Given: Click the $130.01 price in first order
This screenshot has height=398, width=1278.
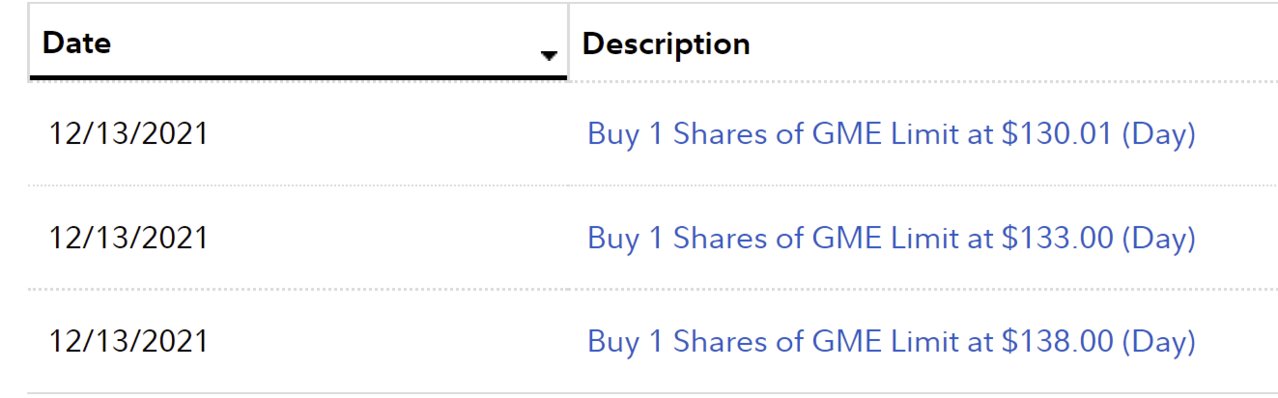Looking at the screenshot, I should pyautogui.click(x=1057, y=134).
